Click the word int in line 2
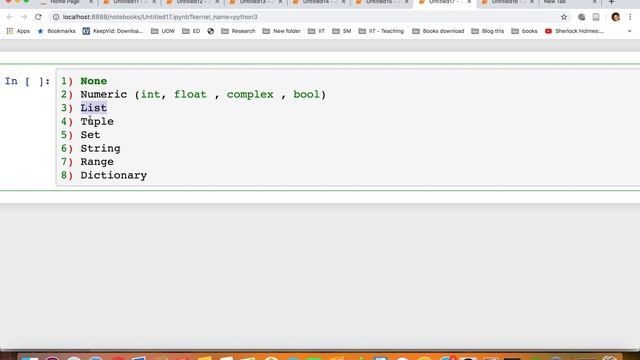 [x=151, y=95]
